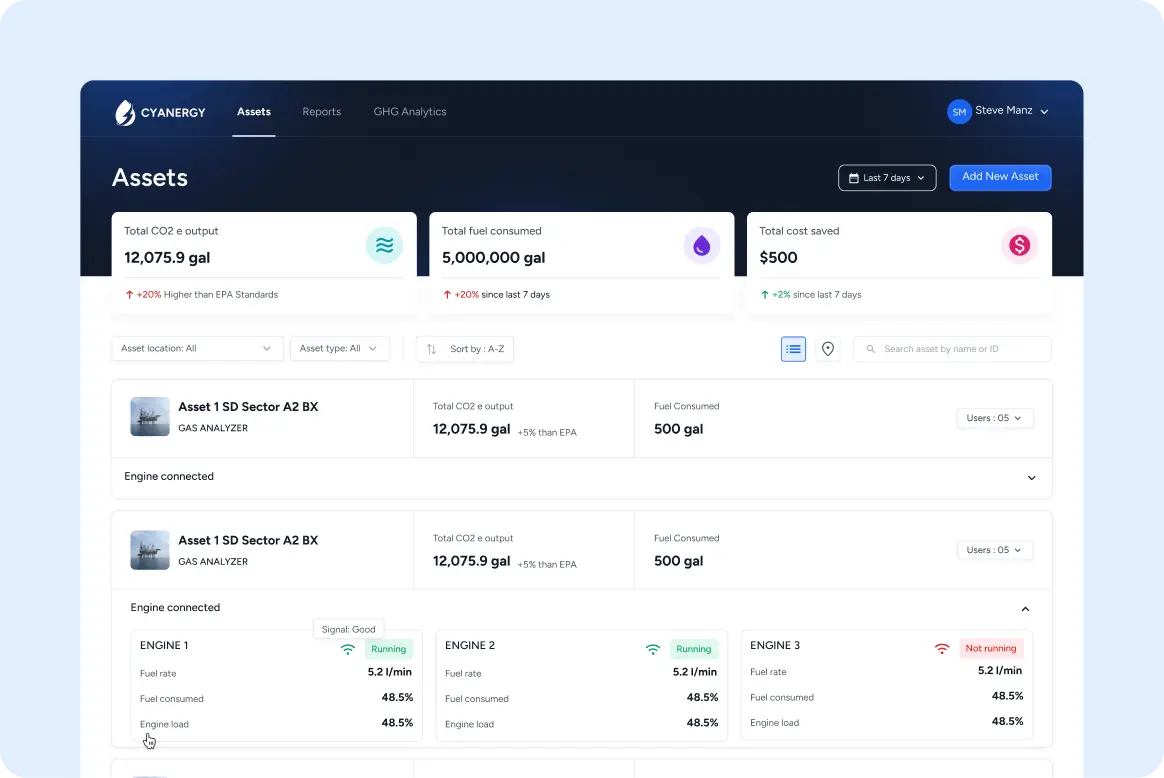The width and height of the screenshot is (1164, 778).
Task: Click the Engine 3 Fuel consumed label
Action: pyautogui.click(x=782, y=697)
